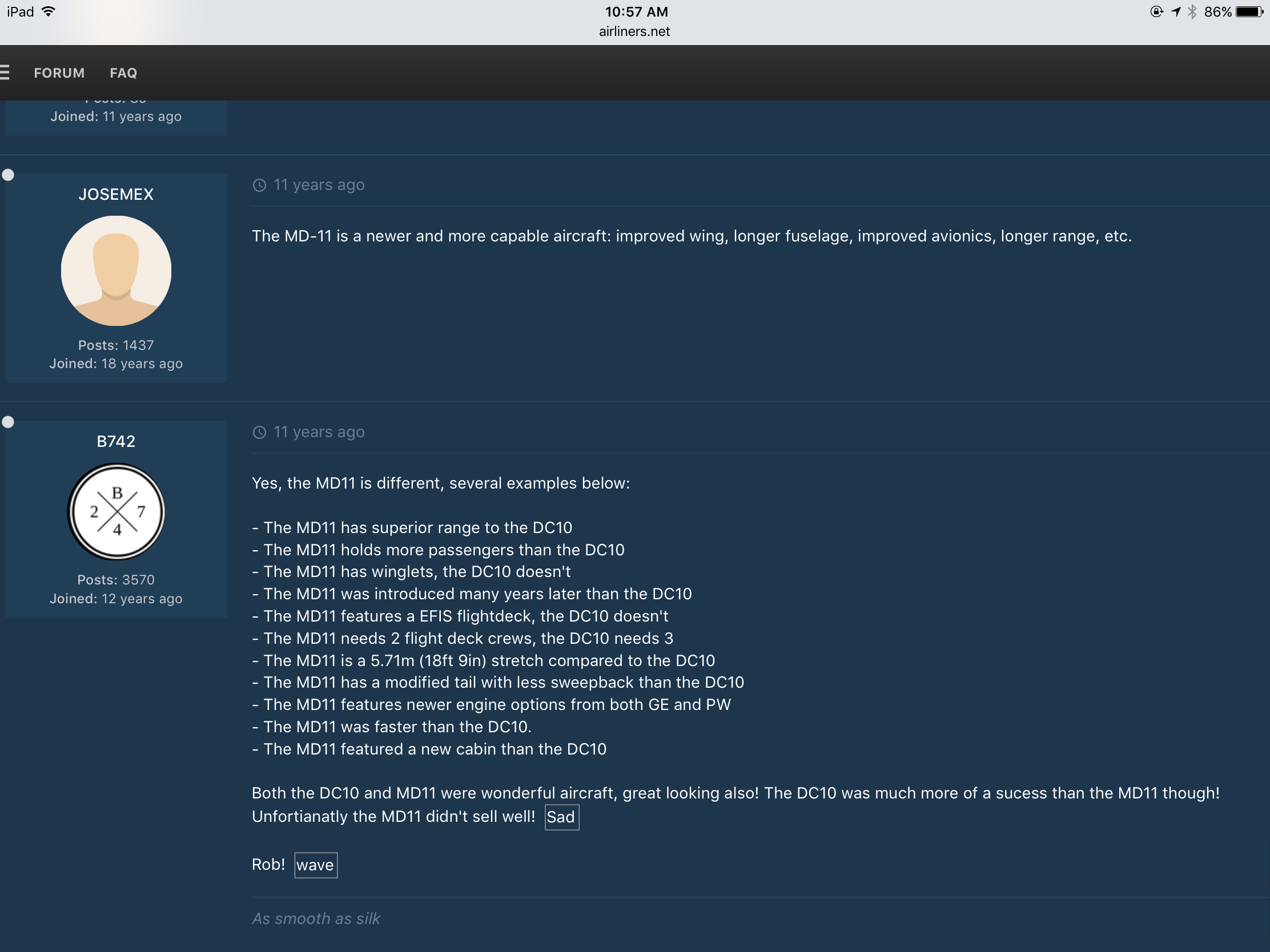The image size is (1270, 952).
Task: Click JOSEMEX's default avatar picture
Action: click(116, 271)
